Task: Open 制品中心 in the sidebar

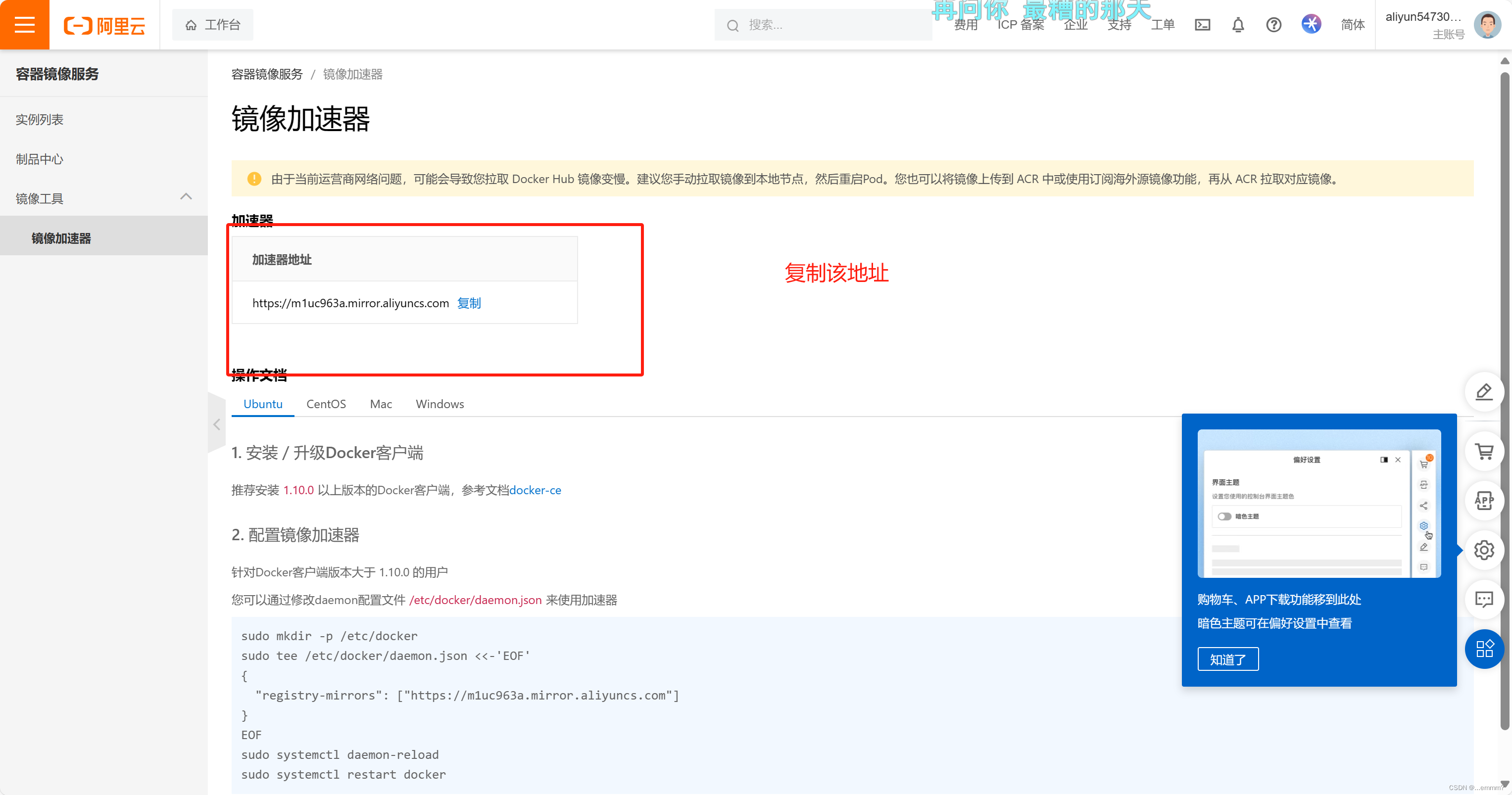Action: 39,159
